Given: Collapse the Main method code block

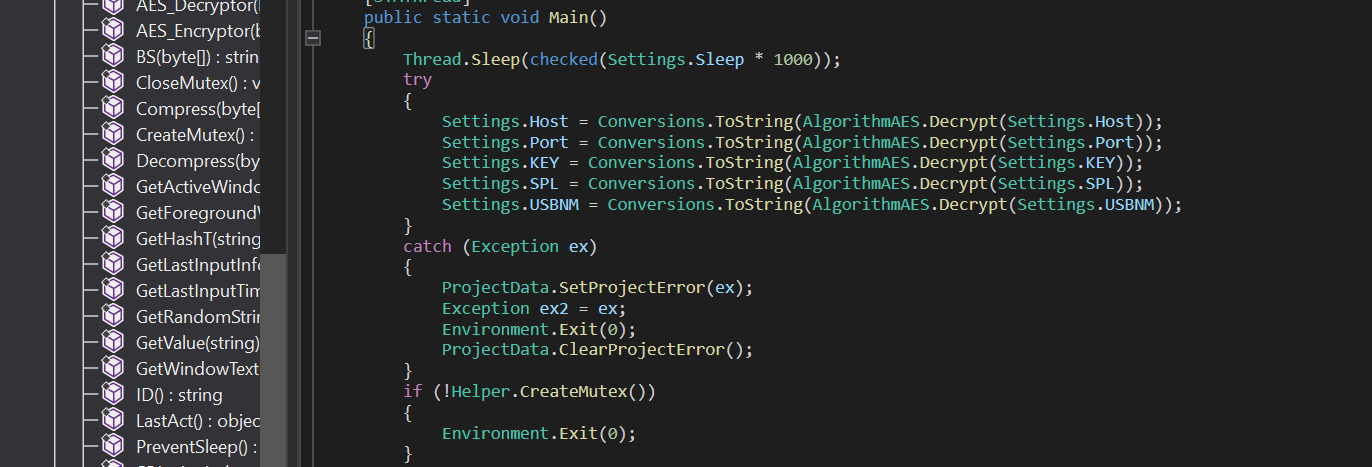Looking at the screenshot, I should [x=313, y=38].
